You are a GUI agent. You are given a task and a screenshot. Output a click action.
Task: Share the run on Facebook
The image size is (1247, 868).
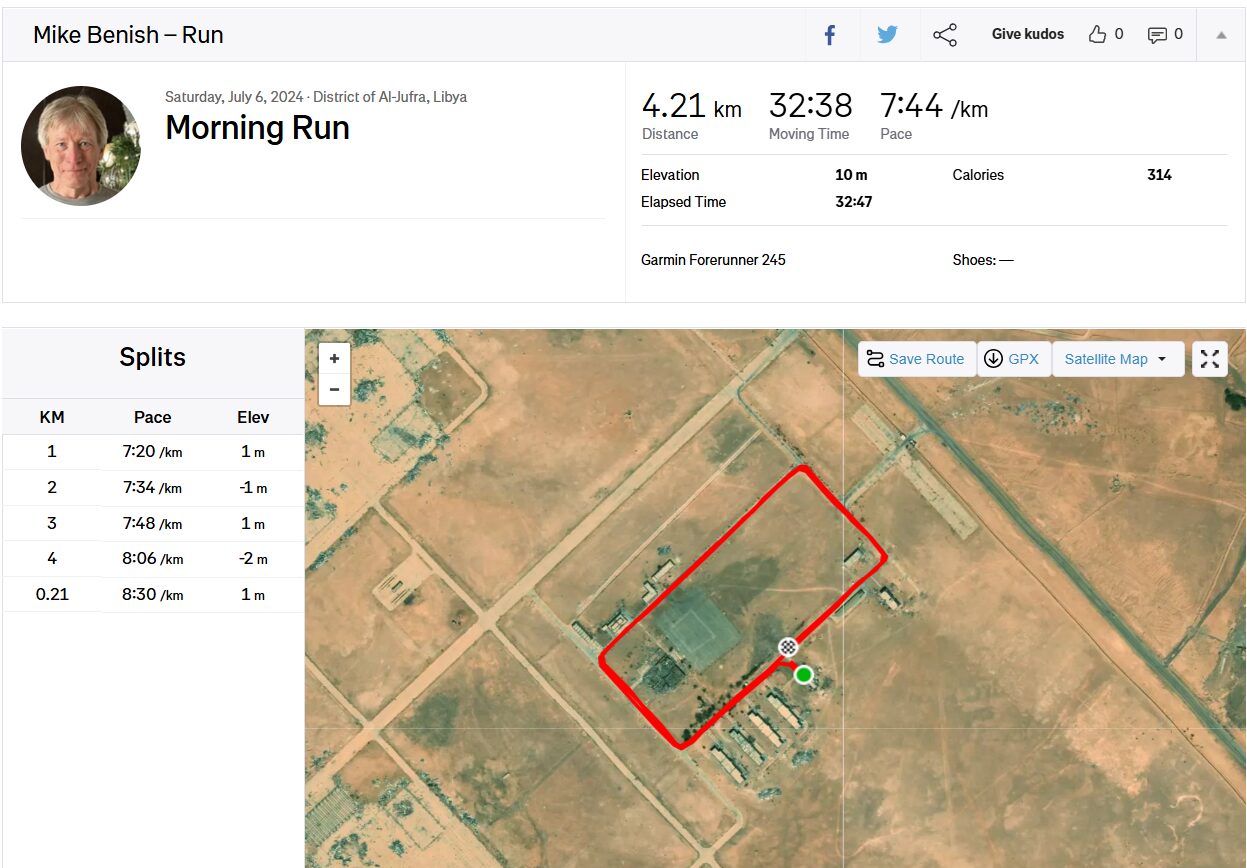pyautogui.click(x=830, y=35)
